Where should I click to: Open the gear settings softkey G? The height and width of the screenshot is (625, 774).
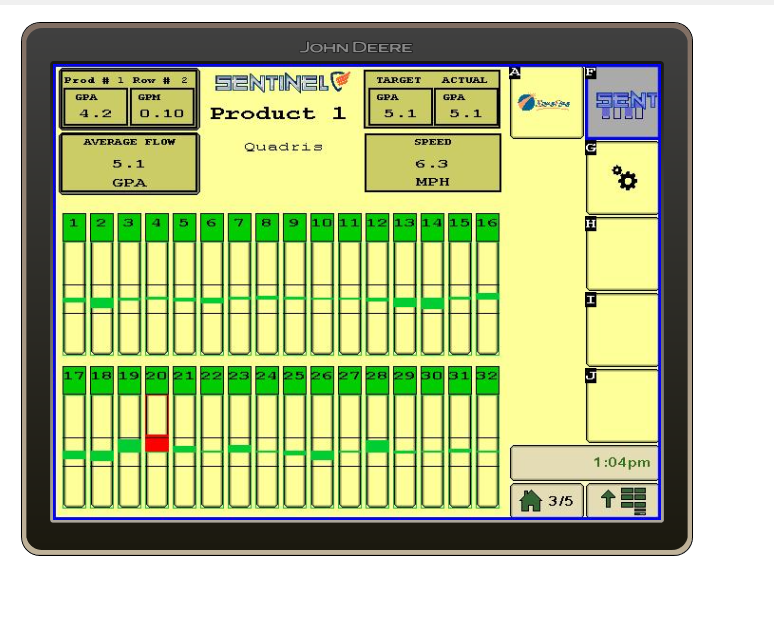[x=622, y=178]
